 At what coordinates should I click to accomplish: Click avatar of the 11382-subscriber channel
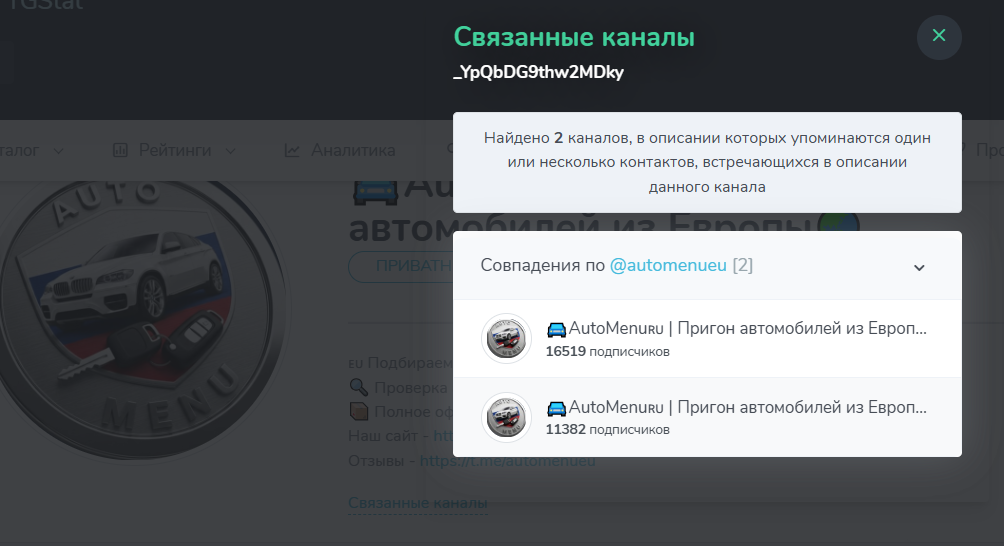tap(506, 417)
